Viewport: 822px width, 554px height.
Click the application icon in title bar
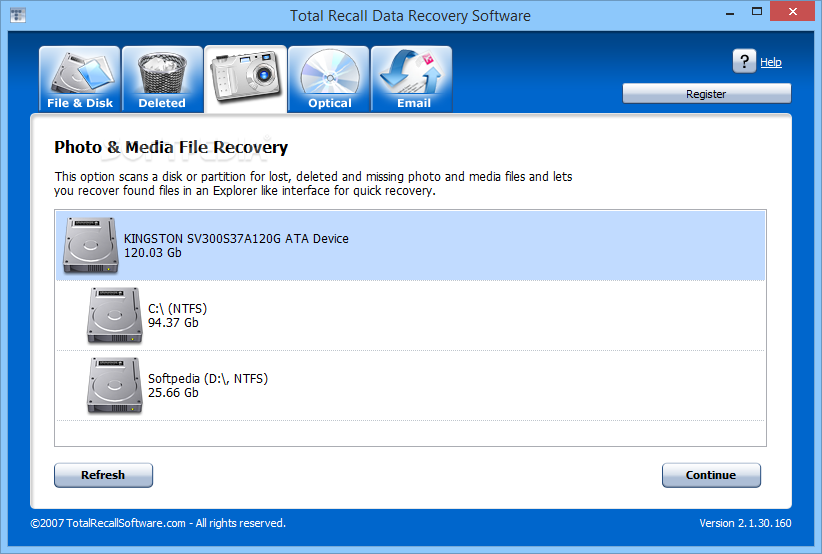coord(17,15)
